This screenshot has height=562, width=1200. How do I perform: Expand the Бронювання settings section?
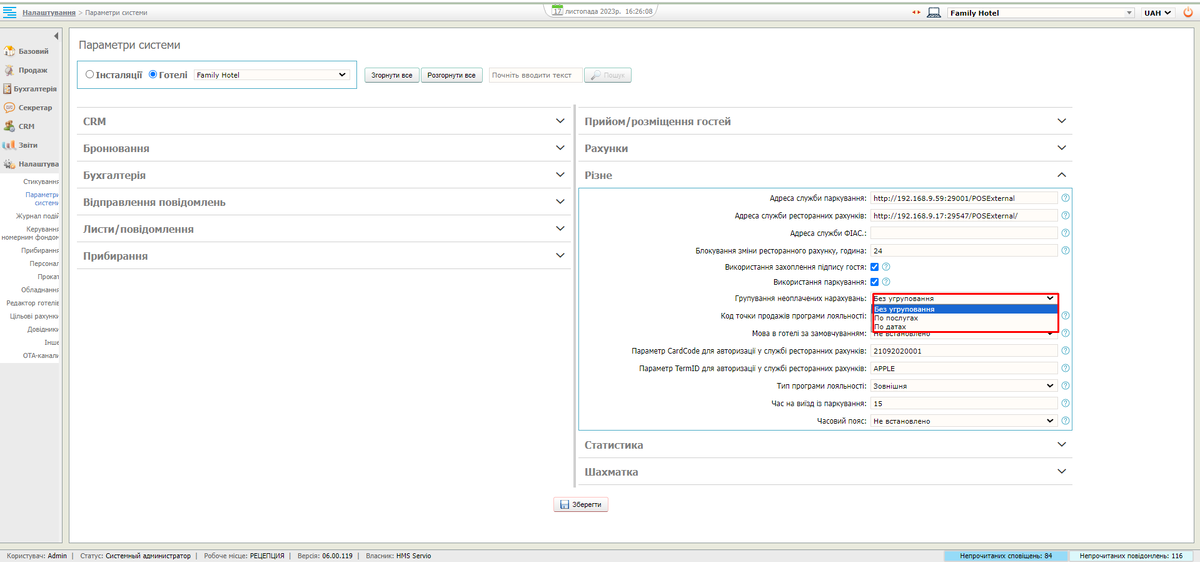pos(322,148)
